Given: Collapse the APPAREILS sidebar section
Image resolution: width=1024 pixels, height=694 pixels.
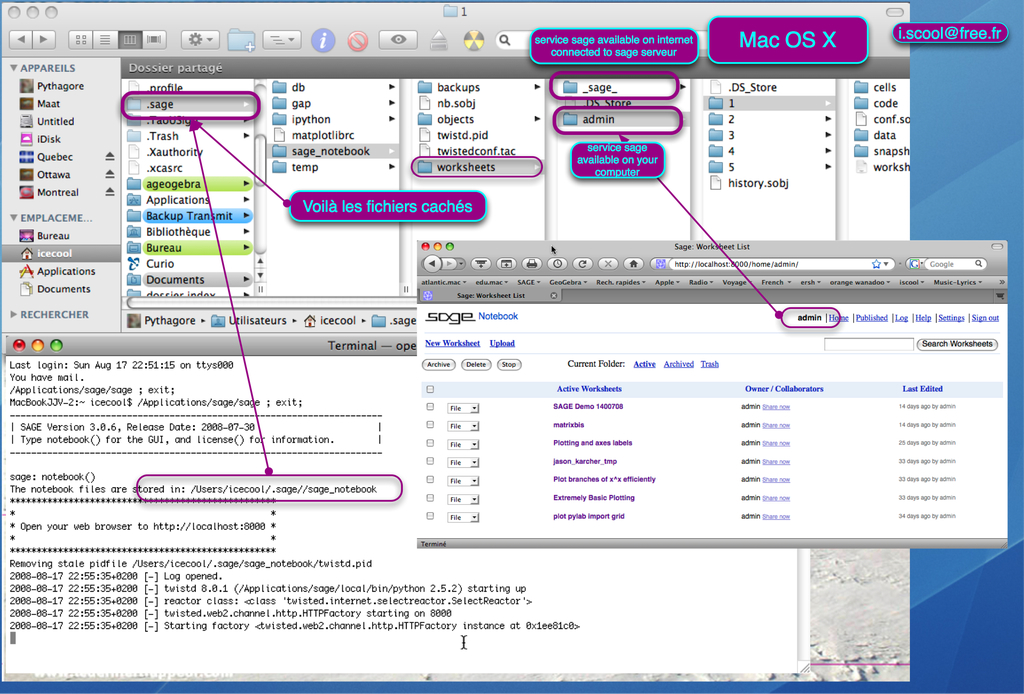Looking at the screenshot, I should (14, 68).
